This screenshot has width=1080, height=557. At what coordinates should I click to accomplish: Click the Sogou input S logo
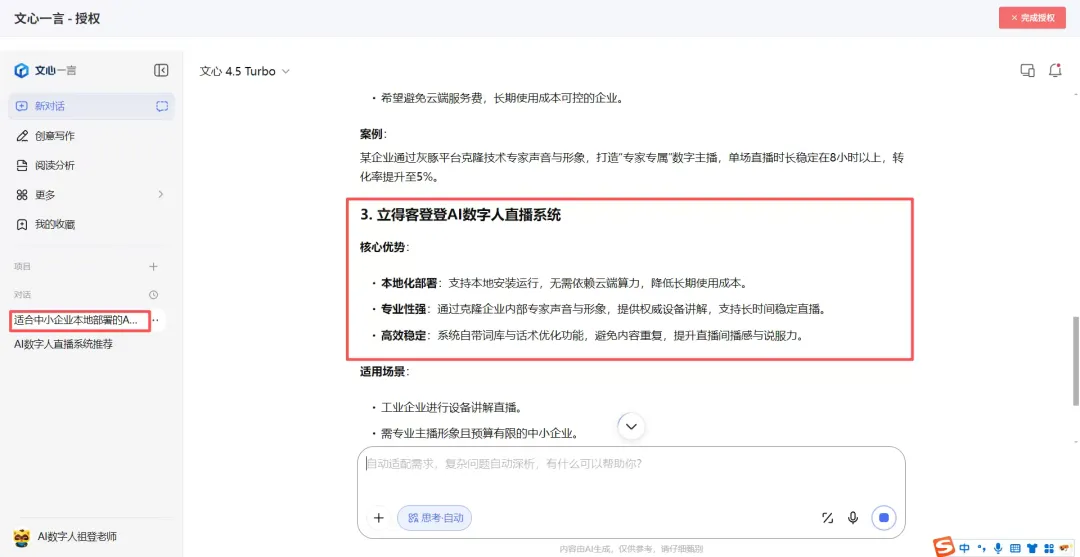(946, 547)
